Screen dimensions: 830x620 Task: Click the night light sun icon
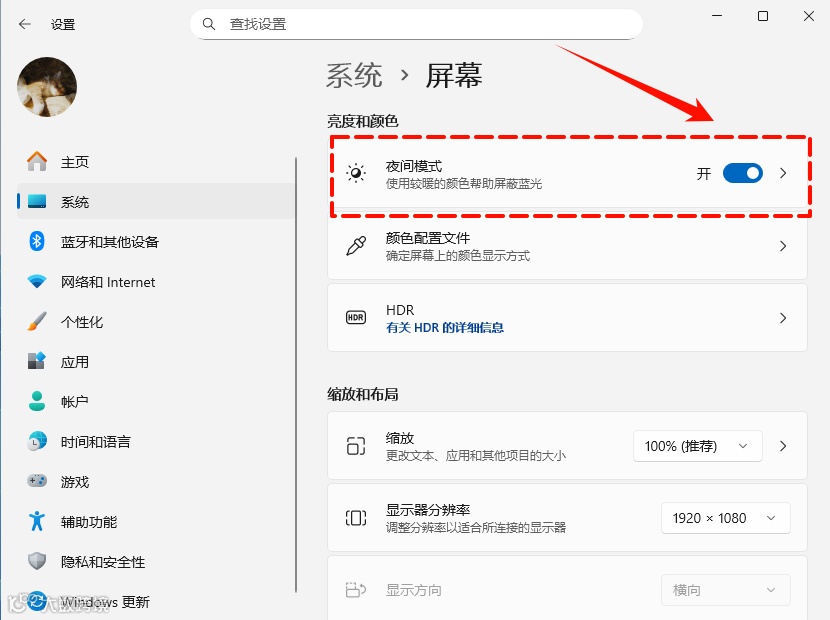coord(356,173)
